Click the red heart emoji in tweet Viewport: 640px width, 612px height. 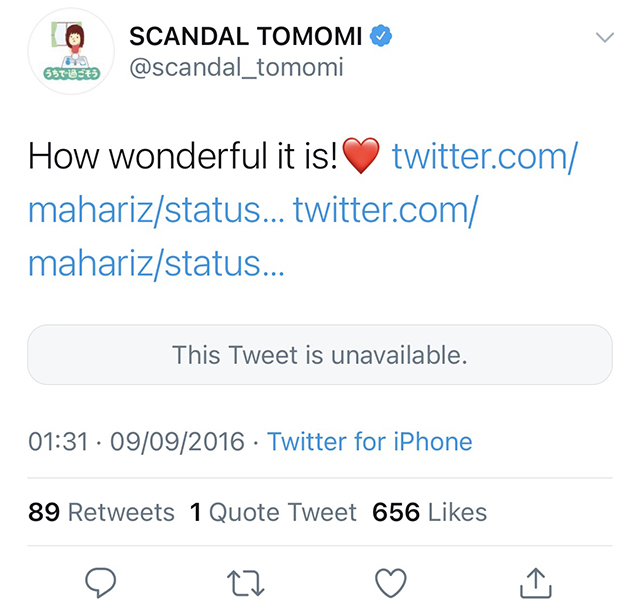pos(361,157)
